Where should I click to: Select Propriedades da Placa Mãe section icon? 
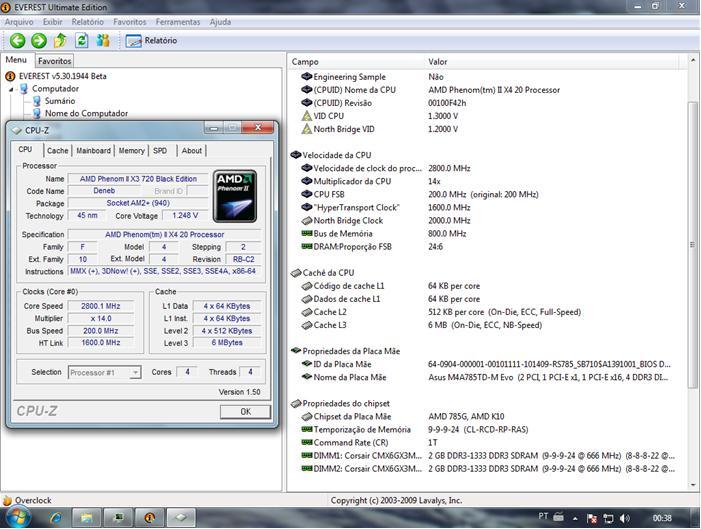tap(296, 351)
